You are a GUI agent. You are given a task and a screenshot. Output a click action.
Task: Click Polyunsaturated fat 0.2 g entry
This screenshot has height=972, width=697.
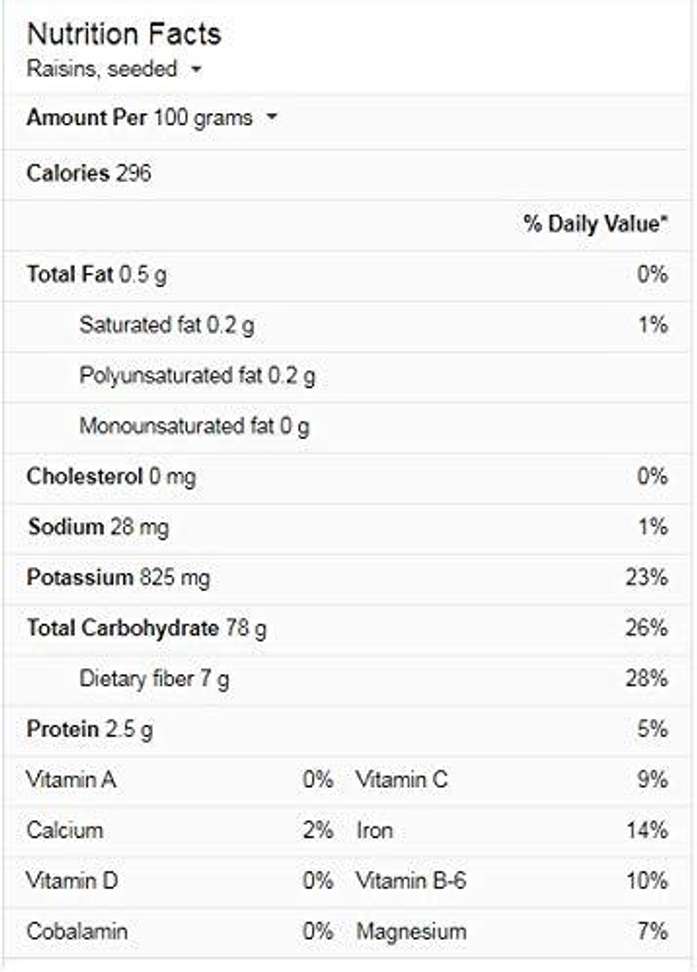click(x=197, y=376)
